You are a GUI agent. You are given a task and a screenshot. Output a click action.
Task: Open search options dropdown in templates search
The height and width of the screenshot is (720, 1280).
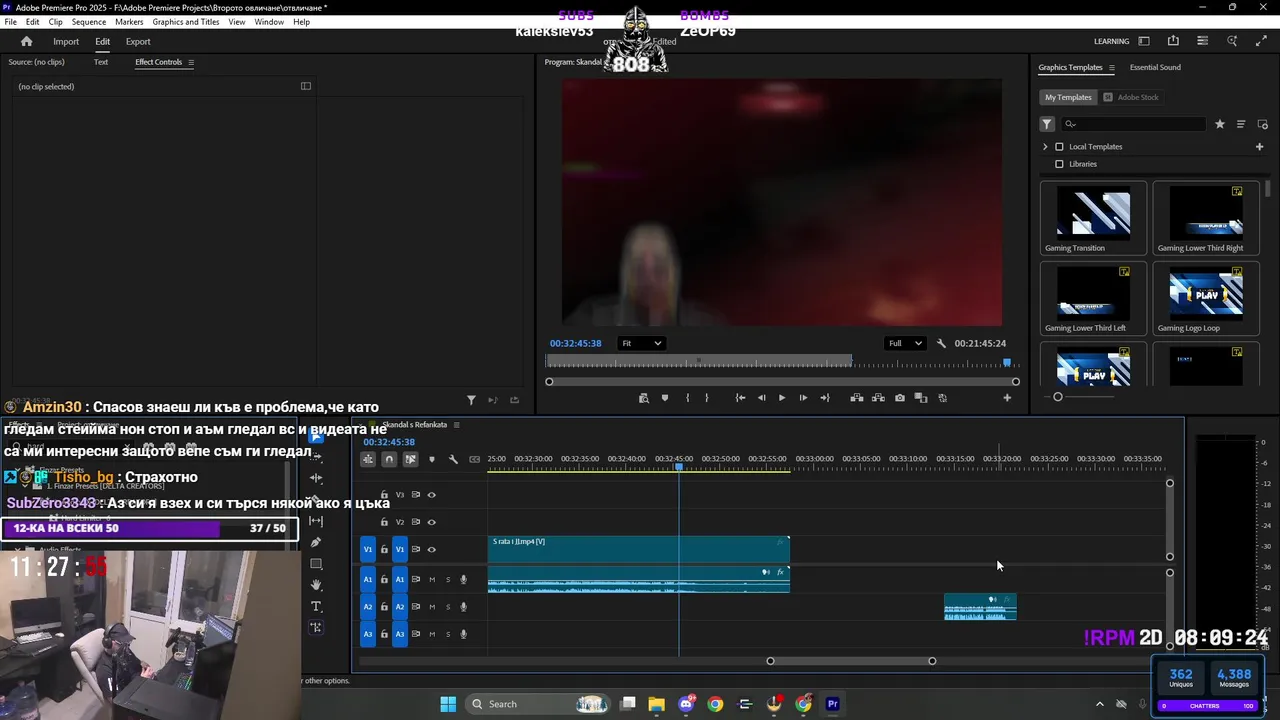coord(1071,124)
